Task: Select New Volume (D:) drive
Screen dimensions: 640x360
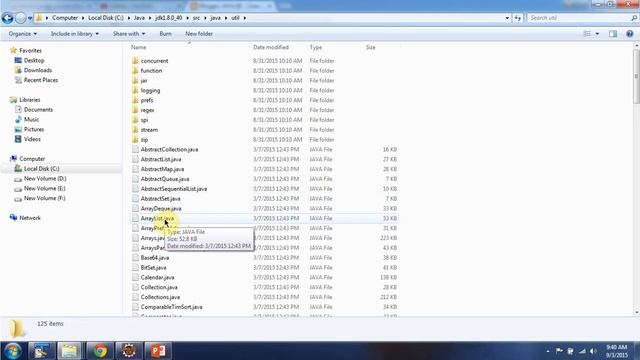Action: pos(45,178)
